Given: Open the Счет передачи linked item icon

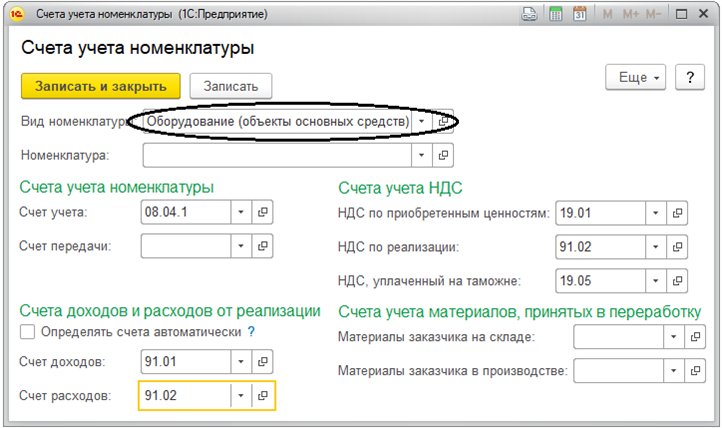Looking at the screenshot, I should click(x=262, y=246).
